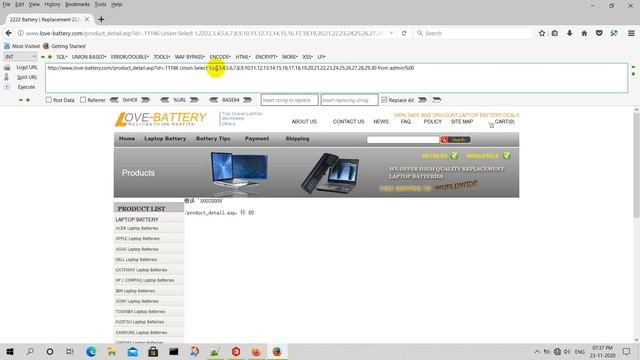
Task: Expand the UNION BASED menu
Action: click(x=89, y=57)
